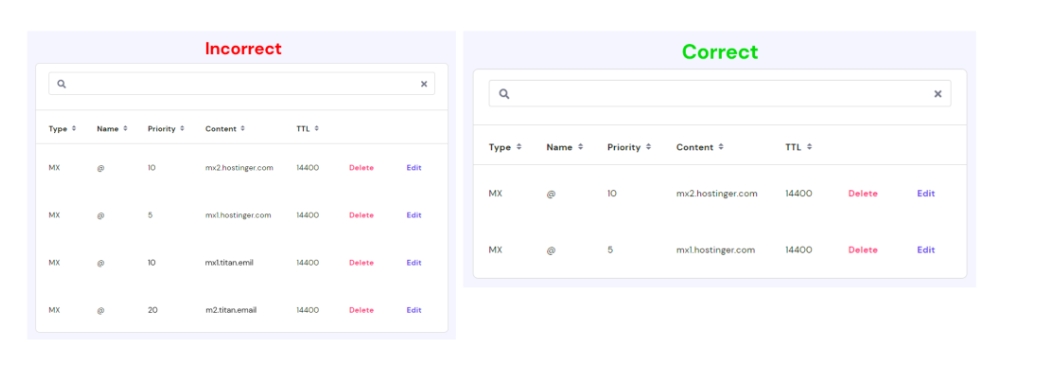
Task: Click TTL 14400 in the mx1.titan.emil row
Action: (307, 262)
